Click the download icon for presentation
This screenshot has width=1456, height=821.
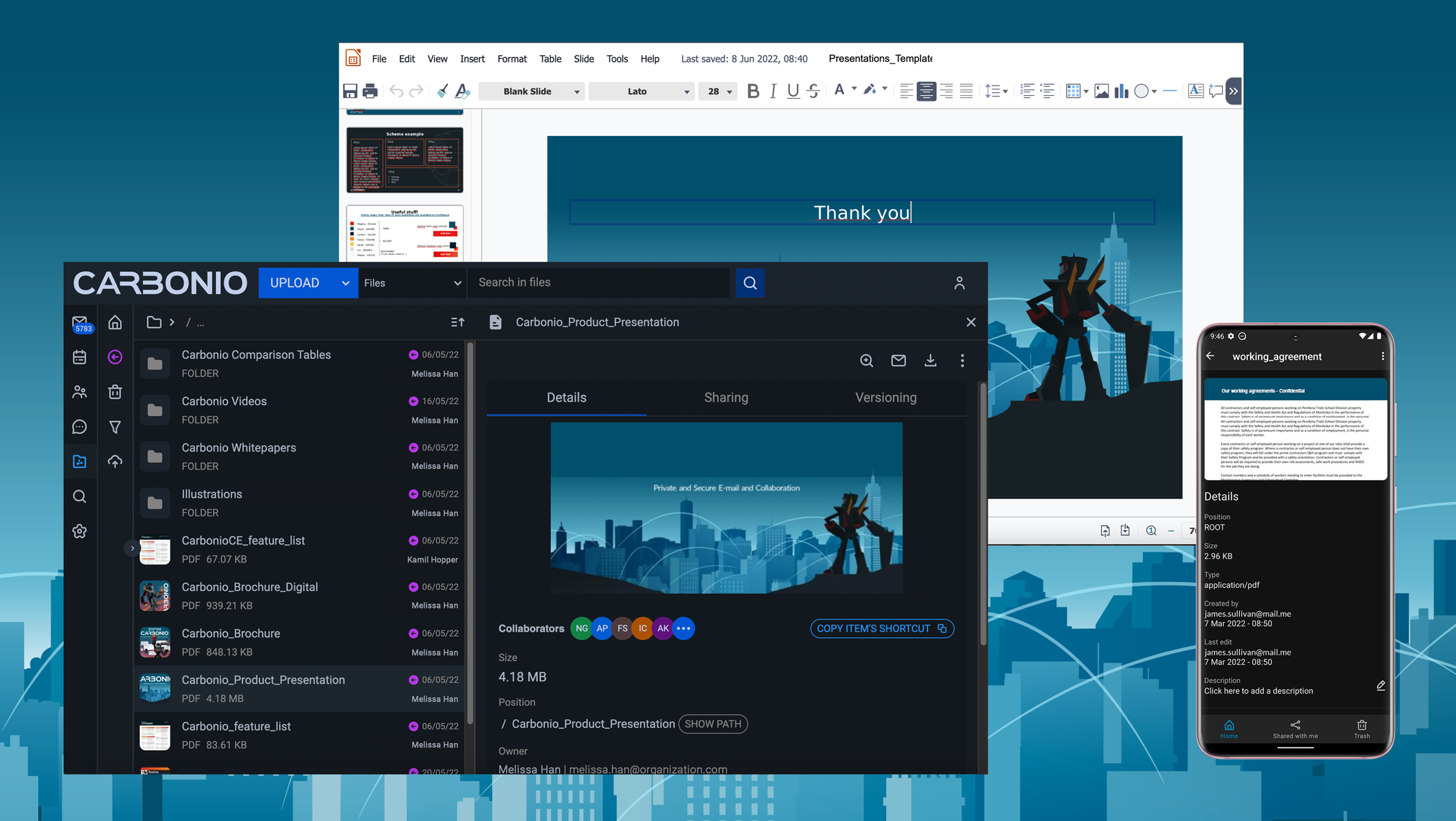tap(930, 360)
